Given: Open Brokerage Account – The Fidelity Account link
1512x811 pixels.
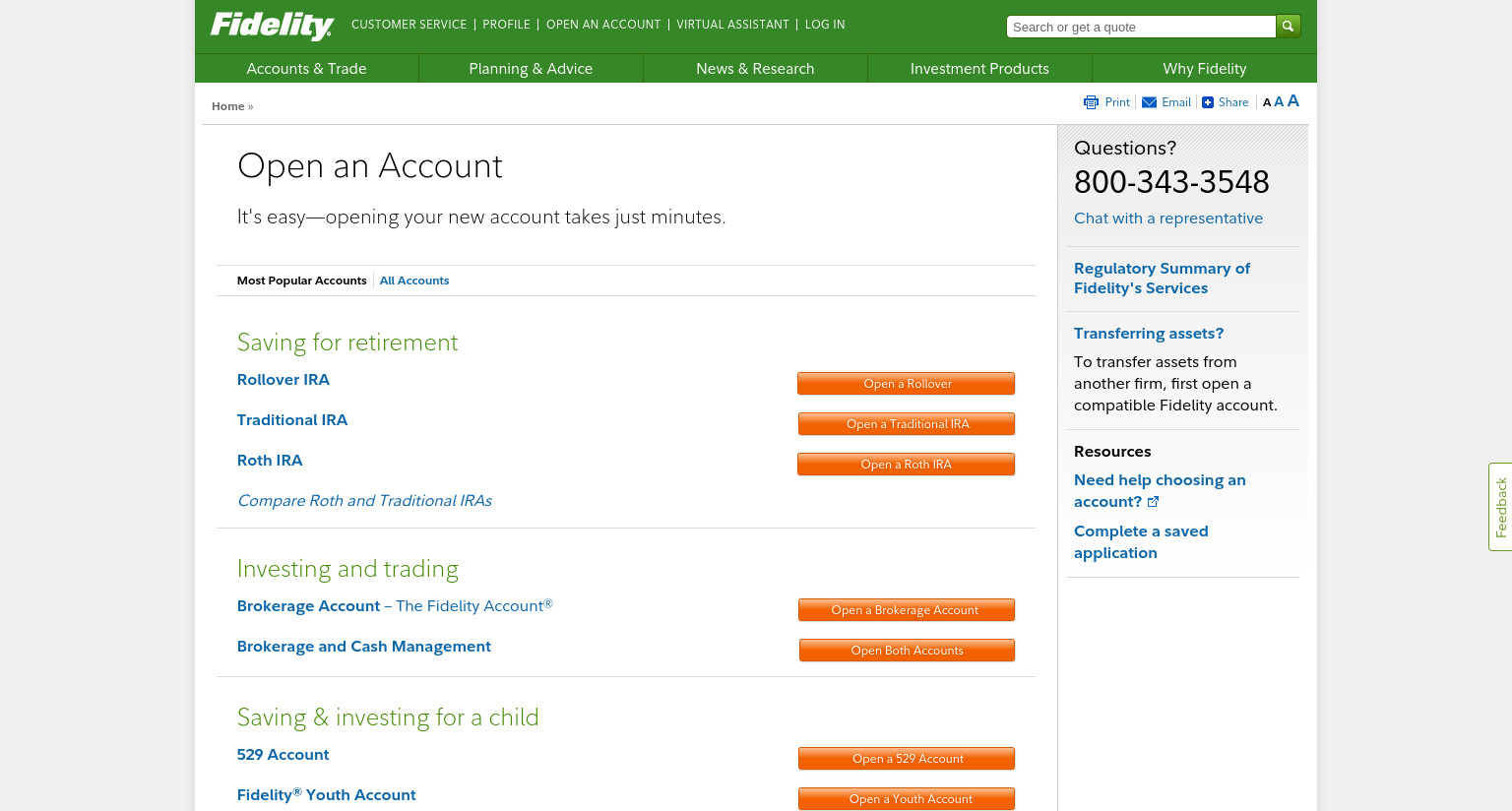Looking at the screenshot, I should click(x=395, y=606).
